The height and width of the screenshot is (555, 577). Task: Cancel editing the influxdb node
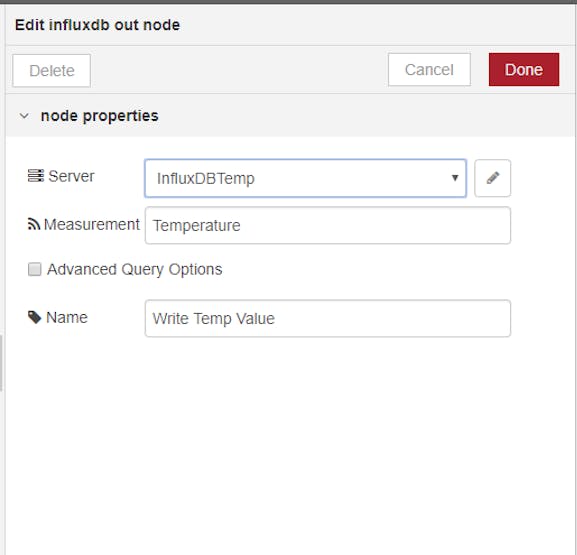point(429,70)
